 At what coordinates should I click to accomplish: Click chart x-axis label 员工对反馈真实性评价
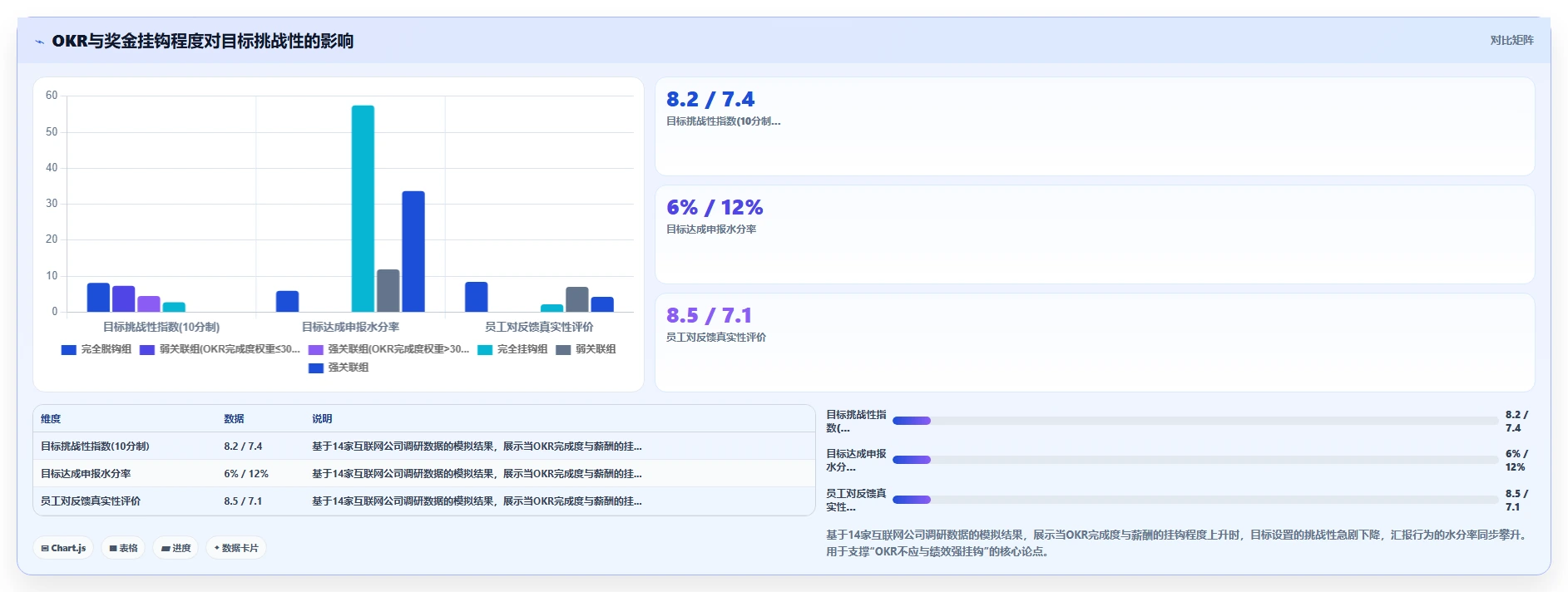click(x=539, y=327)
